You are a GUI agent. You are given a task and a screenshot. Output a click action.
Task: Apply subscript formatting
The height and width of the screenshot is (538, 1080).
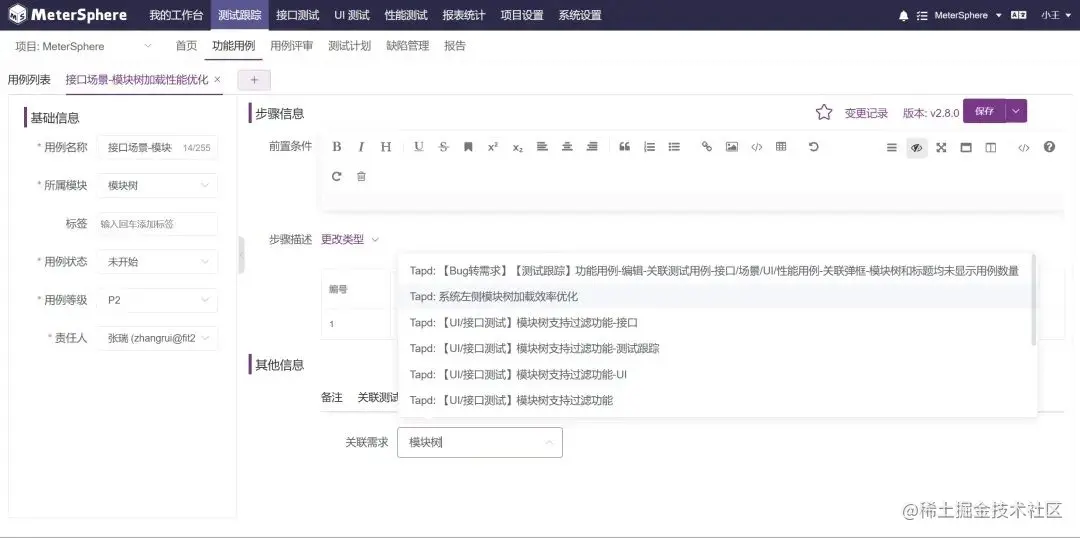[517, 147]
